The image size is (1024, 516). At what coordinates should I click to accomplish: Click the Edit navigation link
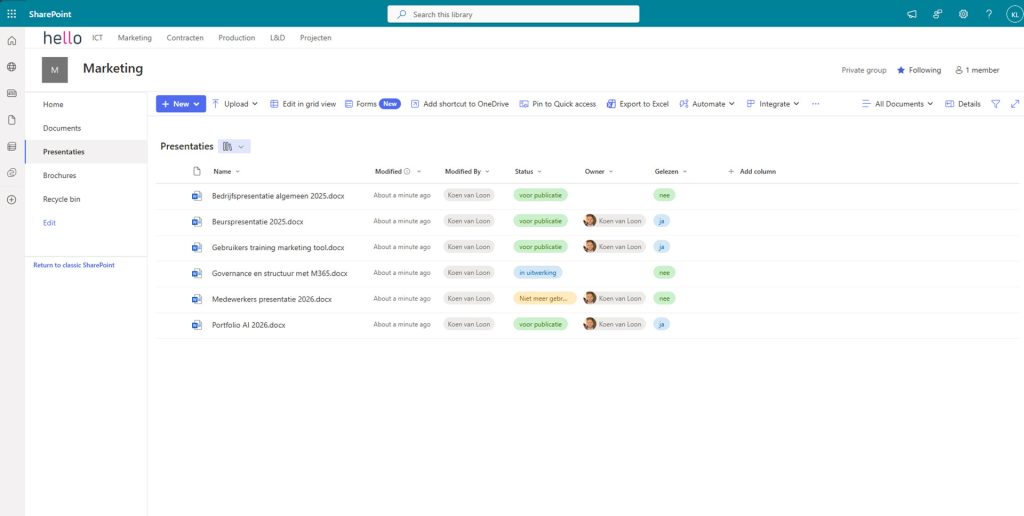click(x=50, y=223)
